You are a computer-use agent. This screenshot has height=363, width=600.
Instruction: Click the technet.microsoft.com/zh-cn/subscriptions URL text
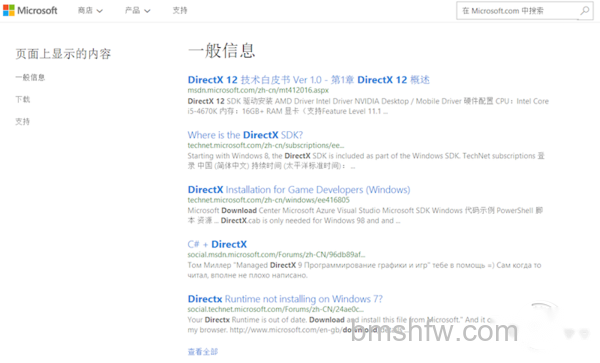(266, 145)
